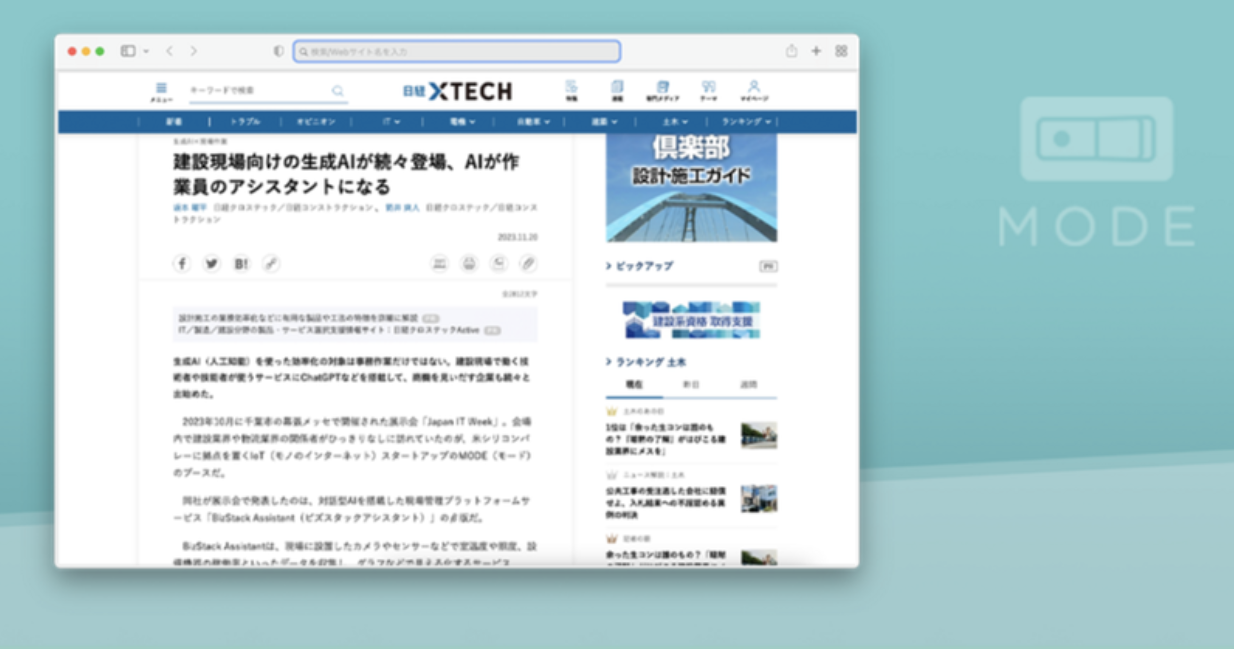1234x652 pixels.
Task: Expand the ランキング dropdown in navigation bar
Action: [x=747, y=122]
